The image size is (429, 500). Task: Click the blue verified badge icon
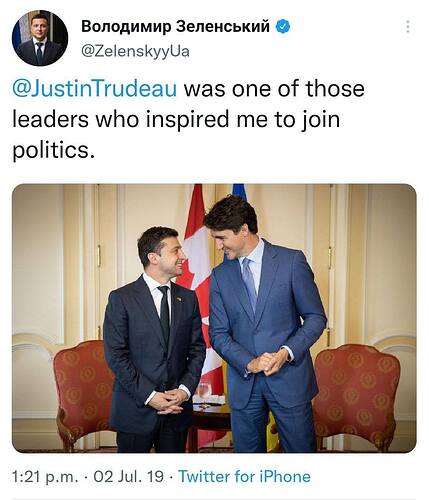click(282, 26)
